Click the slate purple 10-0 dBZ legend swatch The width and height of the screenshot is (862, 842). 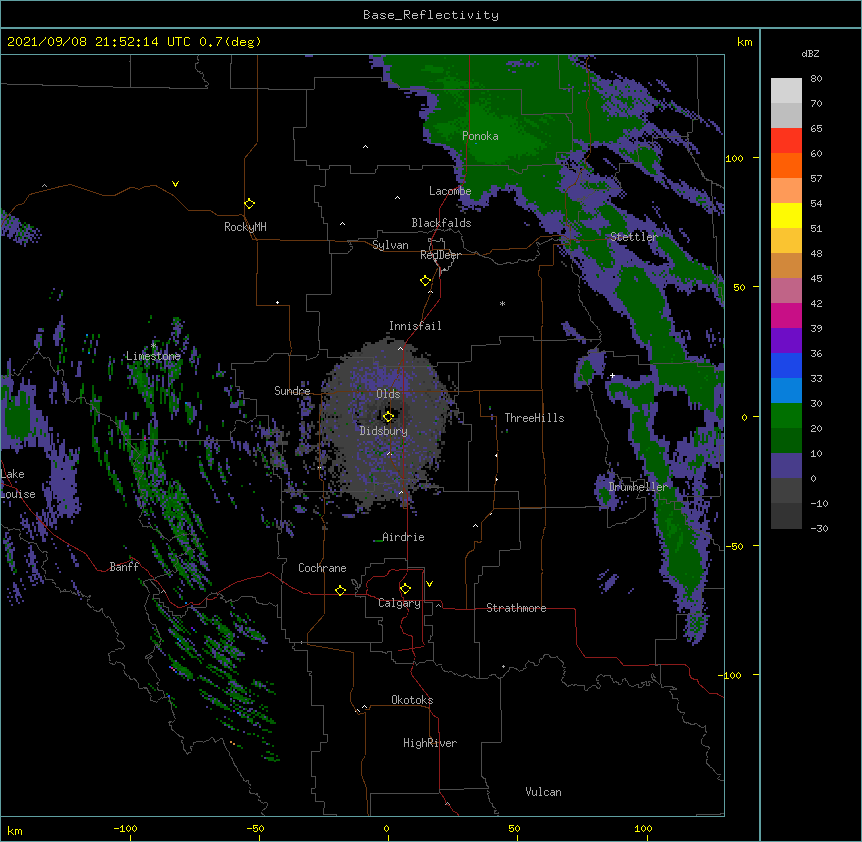pyautogui.click(x=786, y=466)
